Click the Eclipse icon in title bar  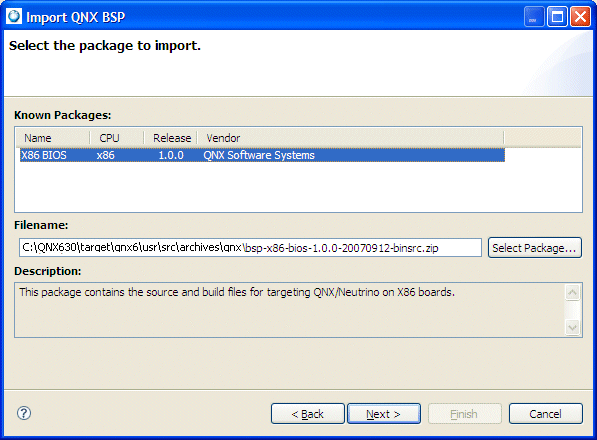(x=14, y=16)
